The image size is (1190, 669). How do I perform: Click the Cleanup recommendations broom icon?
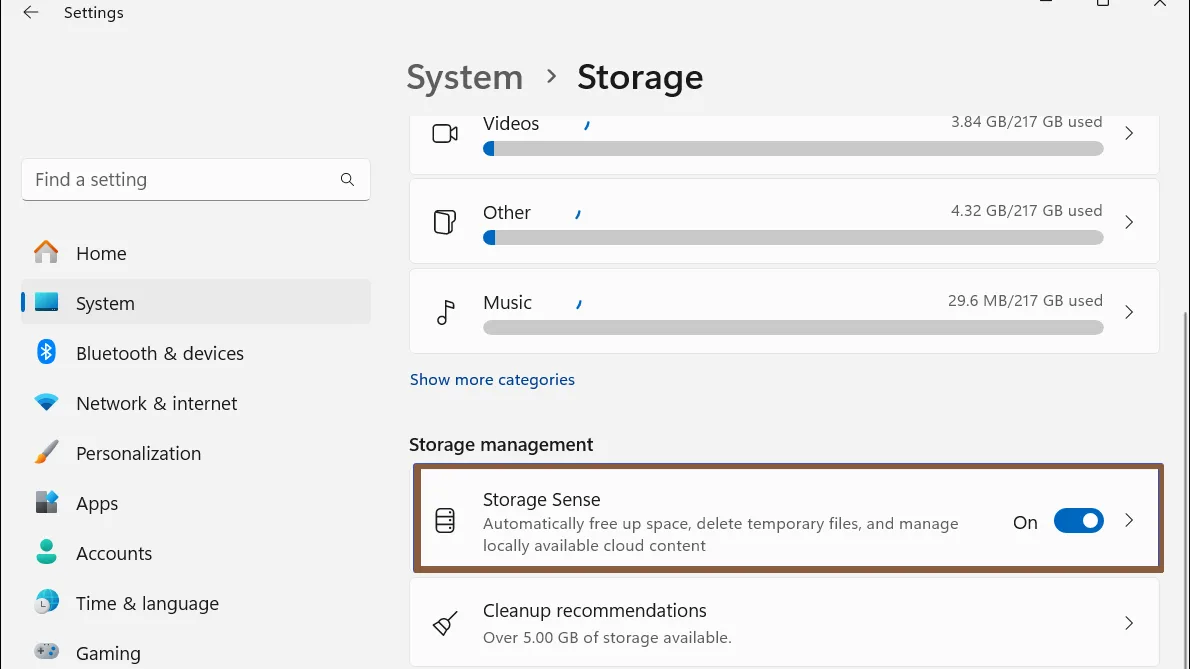point(445,623)
